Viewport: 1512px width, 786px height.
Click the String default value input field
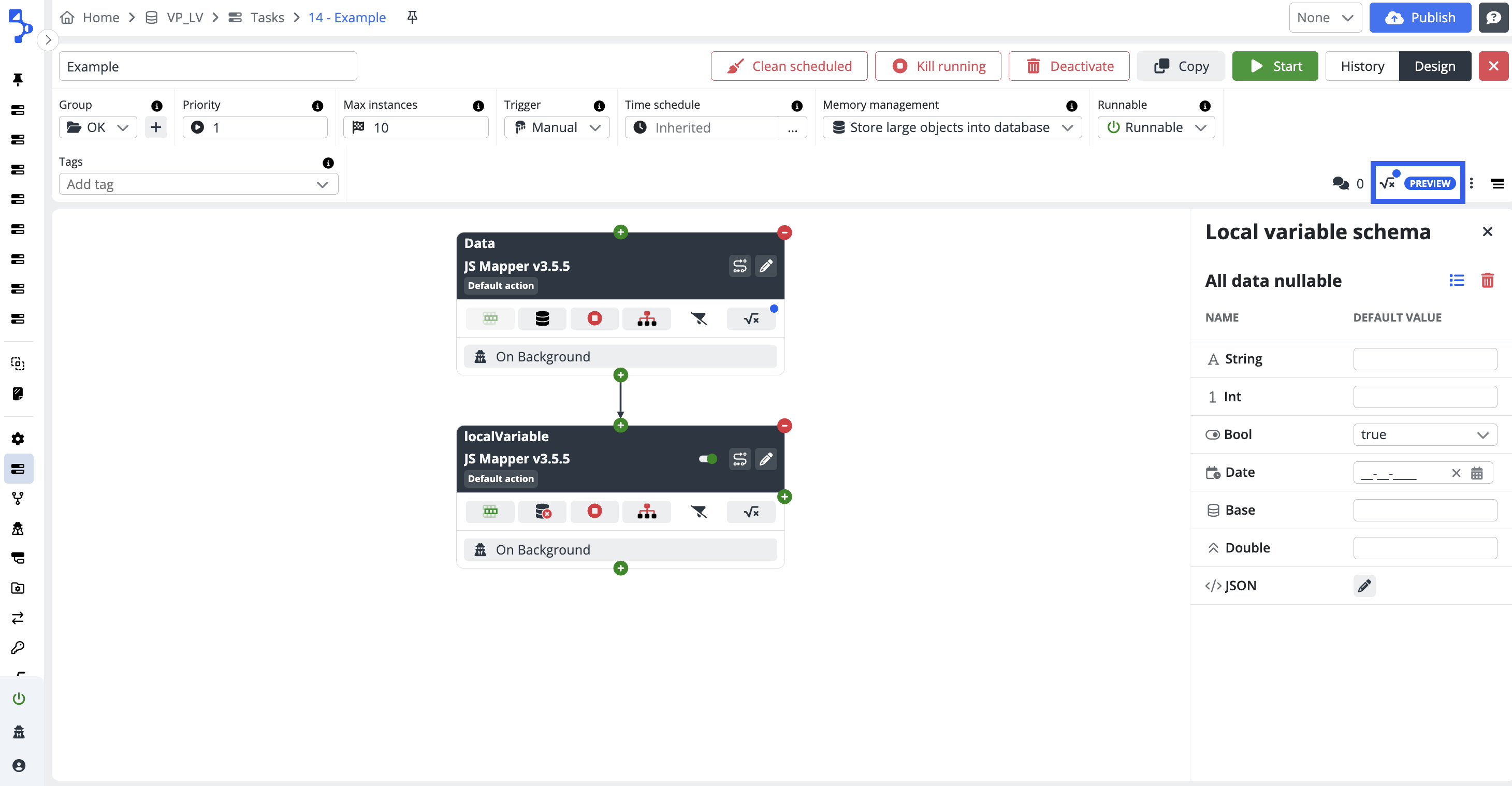pyautogui.click(x=1424, y=359)
